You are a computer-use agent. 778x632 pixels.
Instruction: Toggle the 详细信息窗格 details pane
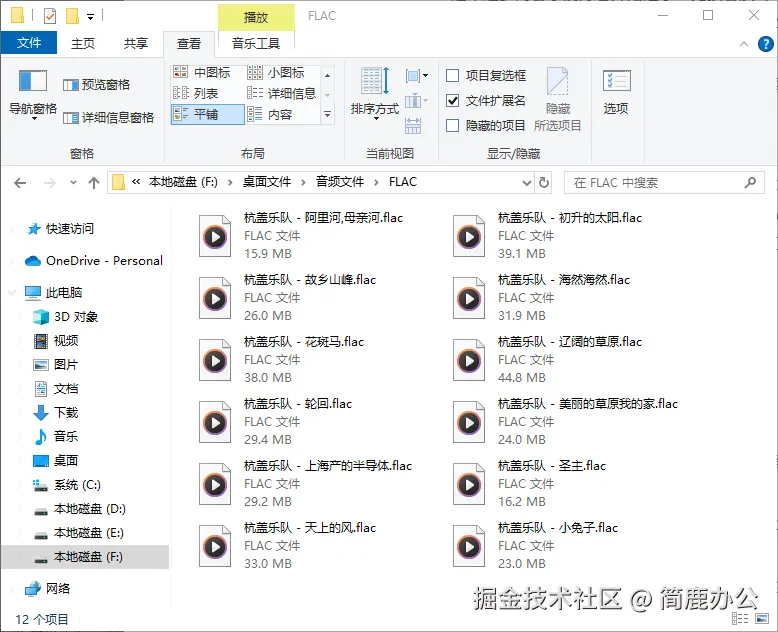109,118
